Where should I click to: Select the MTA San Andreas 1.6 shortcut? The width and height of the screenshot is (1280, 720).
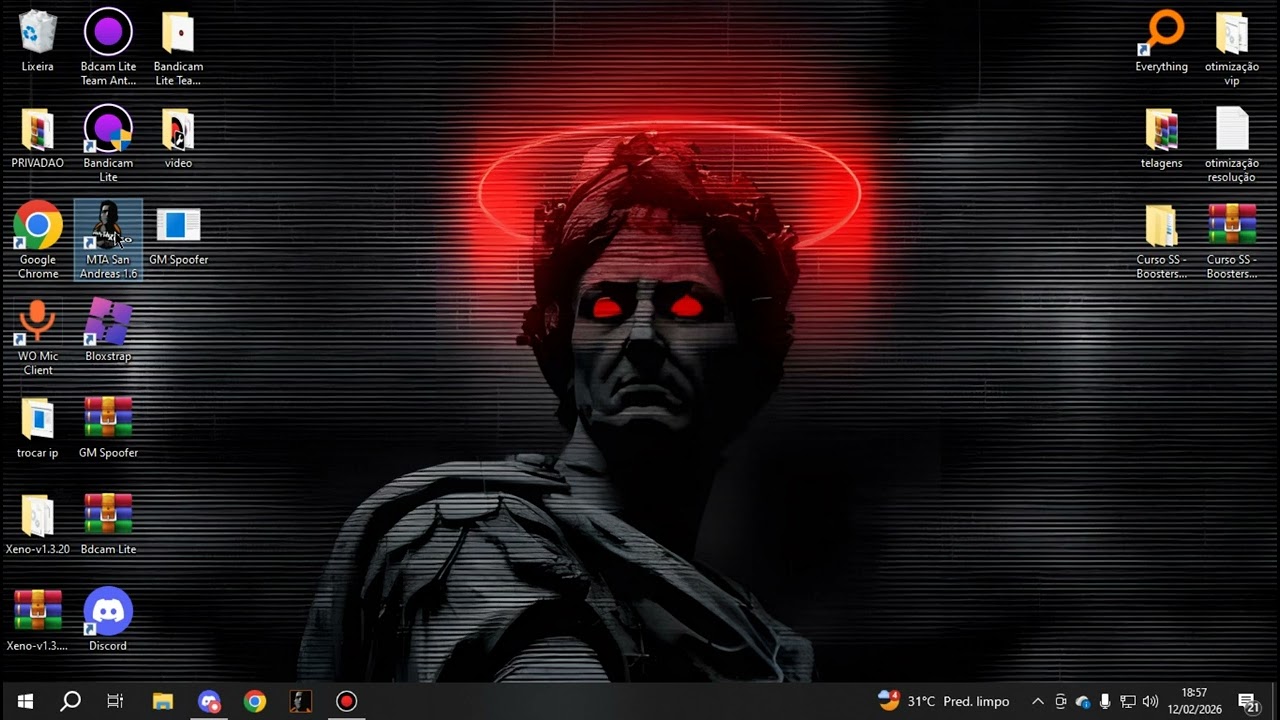(108, 240)
